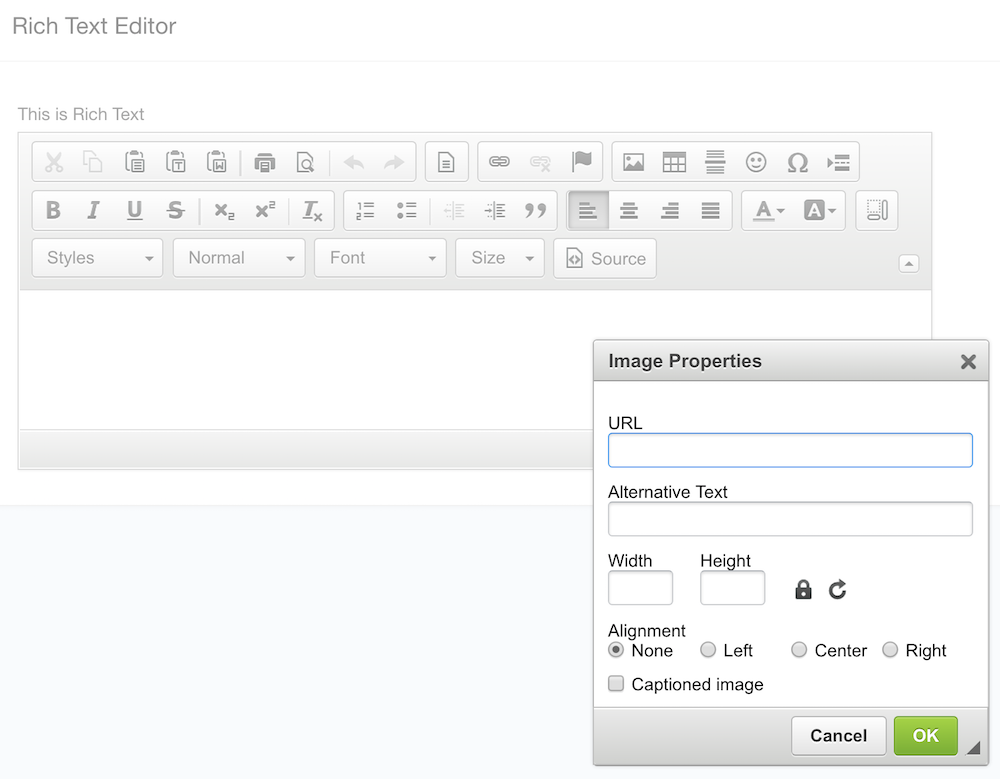Image resolution: width=1000 pixels, height=779 pixels.
Task: Click the Alternative Text input field
Action: coord(790,519)
